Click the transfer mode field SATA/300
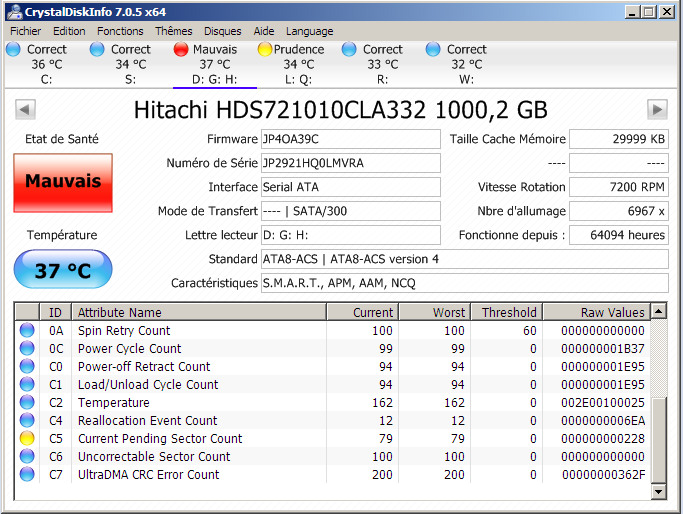683x514 pixels. 351,211
